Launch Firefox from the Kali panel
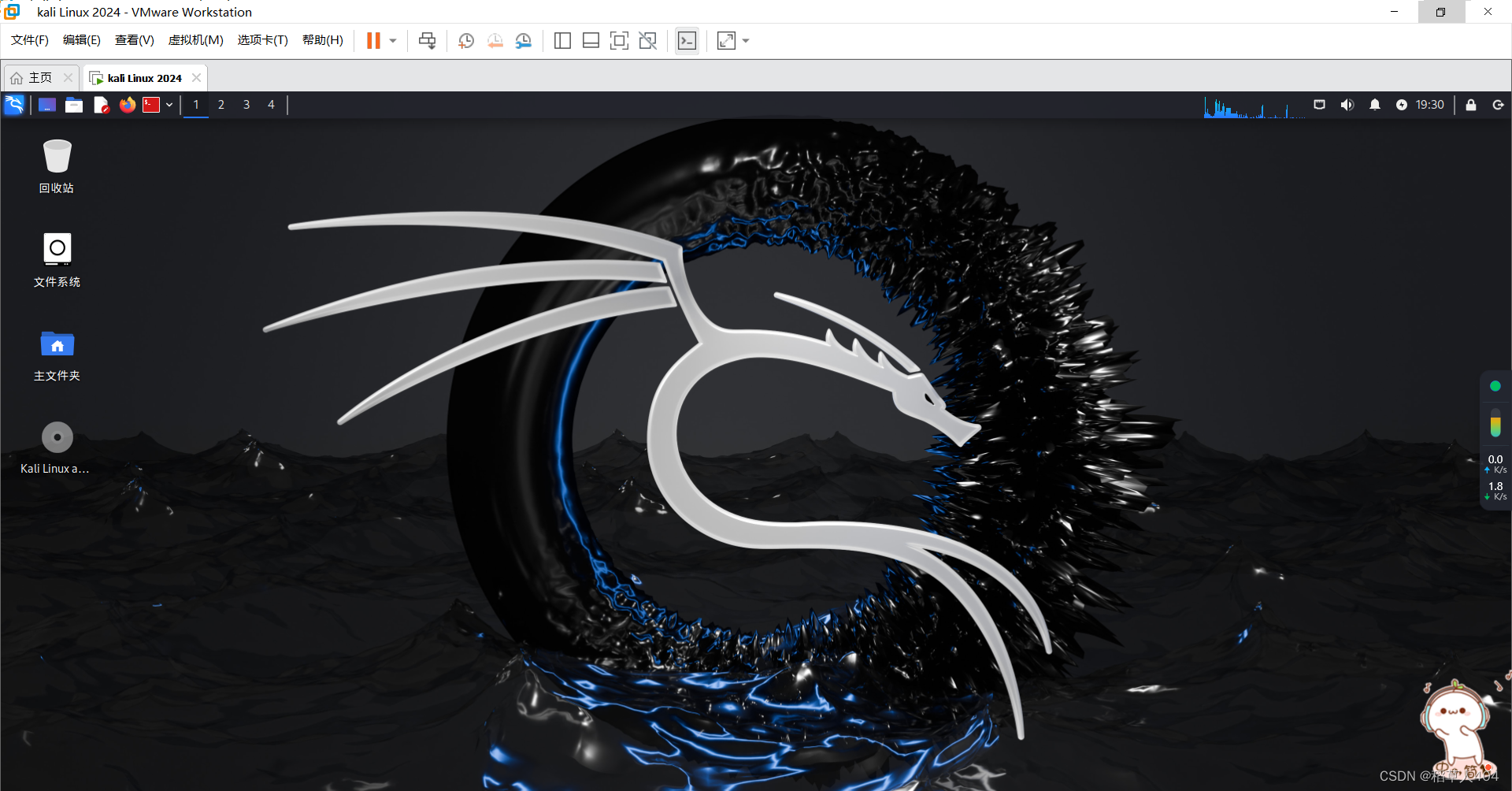 128,105
